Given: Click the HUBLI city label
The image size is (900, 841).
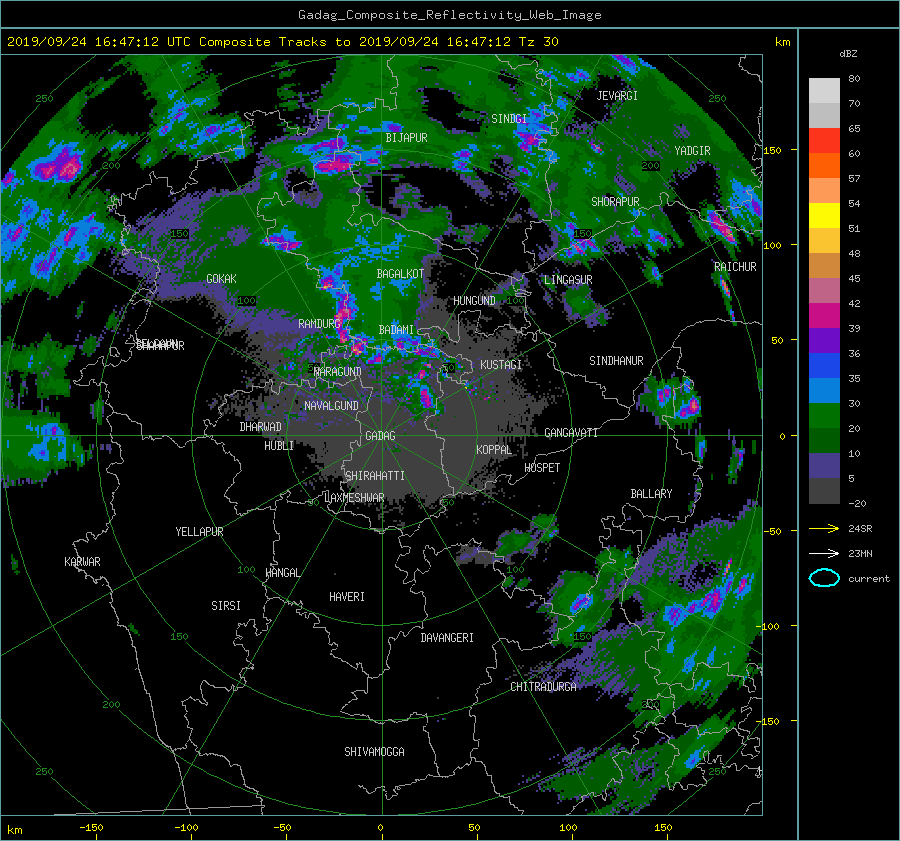Looking at the screenshot, I should (x=279, y=445).
